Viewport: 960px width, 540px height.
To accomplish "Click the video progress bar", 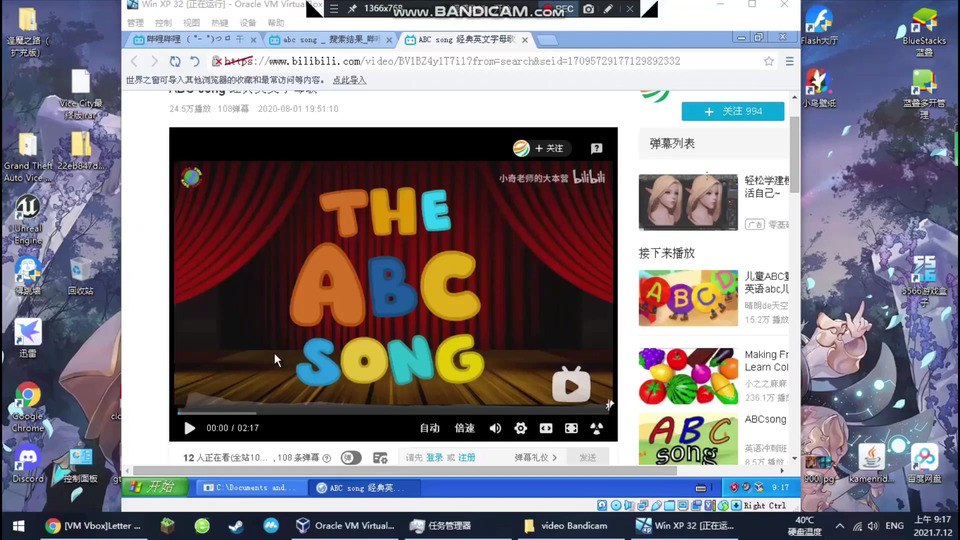I will click(x=393, y=413).
